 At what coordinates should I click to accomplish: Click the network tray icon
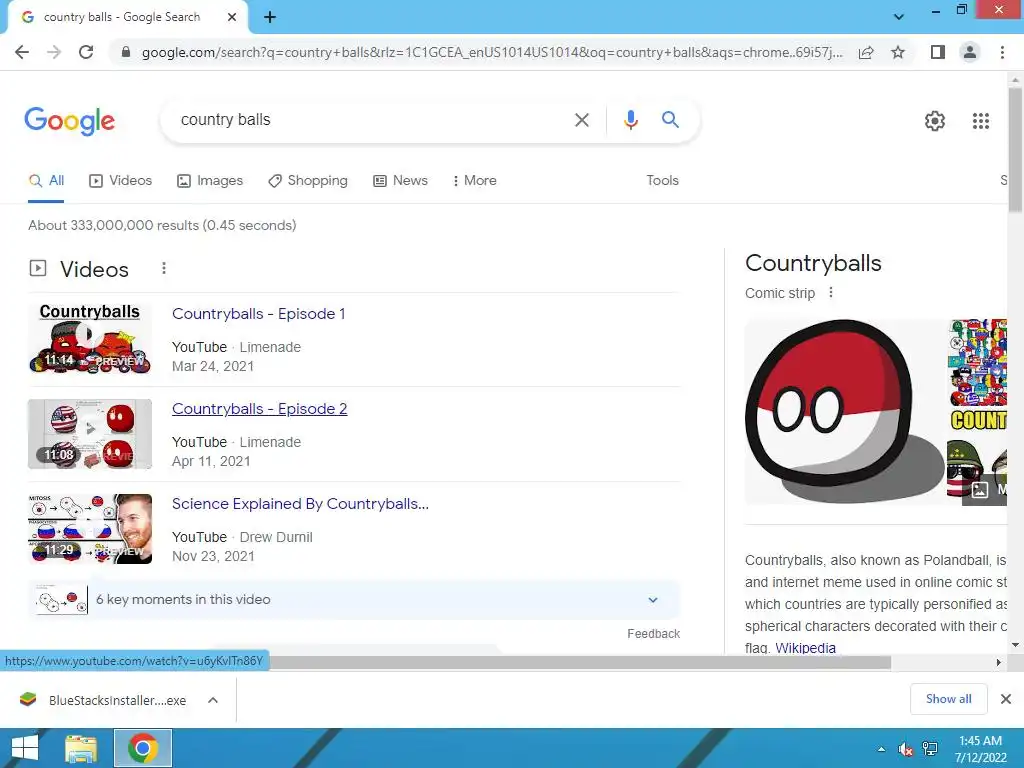click(x=930, y=749)
